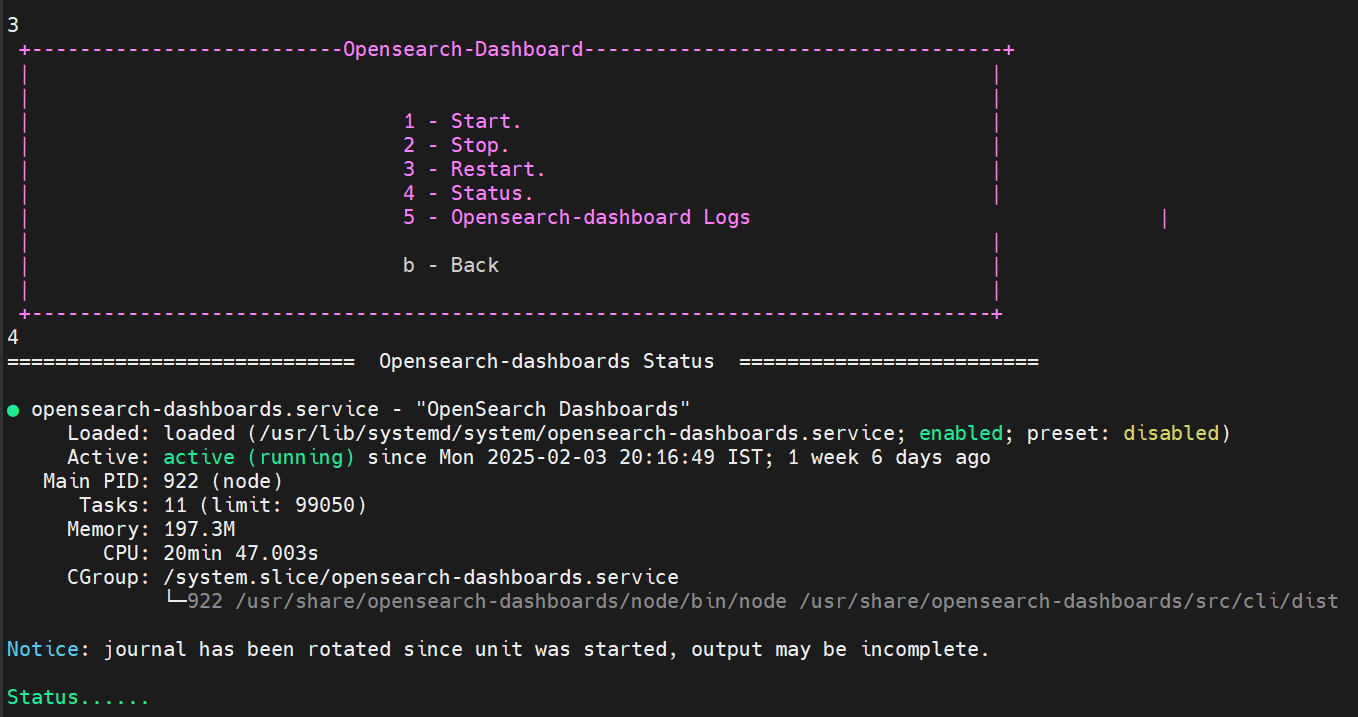
Task: Click the 'Opensearch-Dashboard' box title
Action: pos(462,49)
